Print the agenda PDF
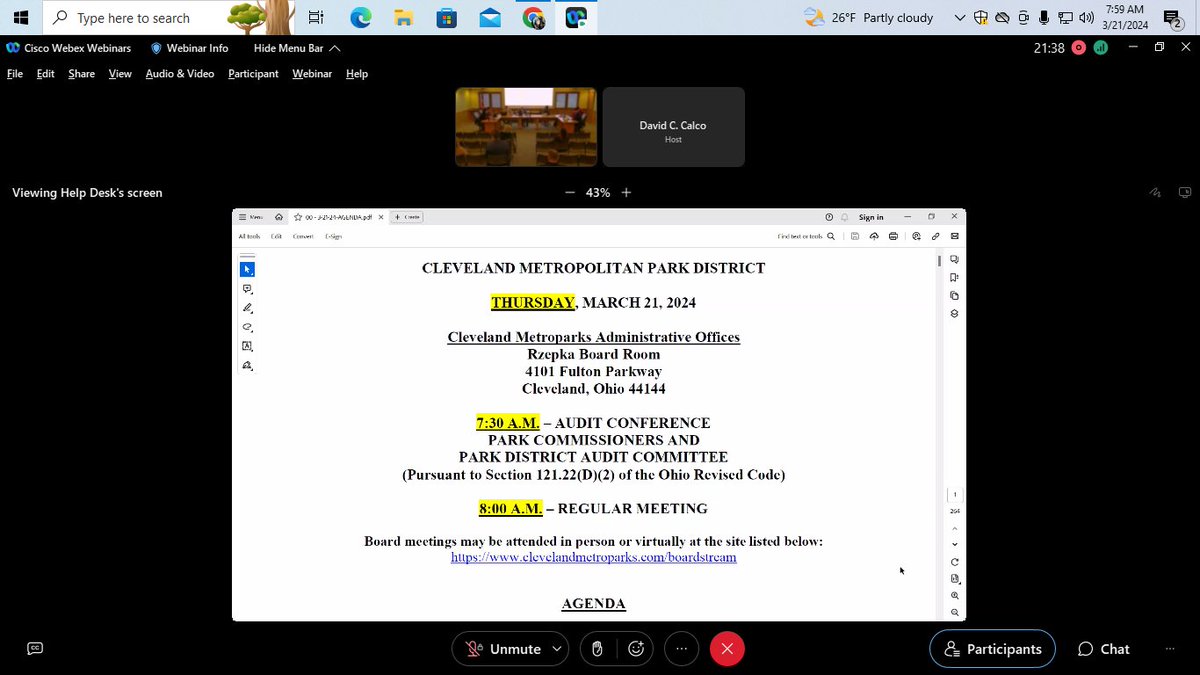 (892, 237)
